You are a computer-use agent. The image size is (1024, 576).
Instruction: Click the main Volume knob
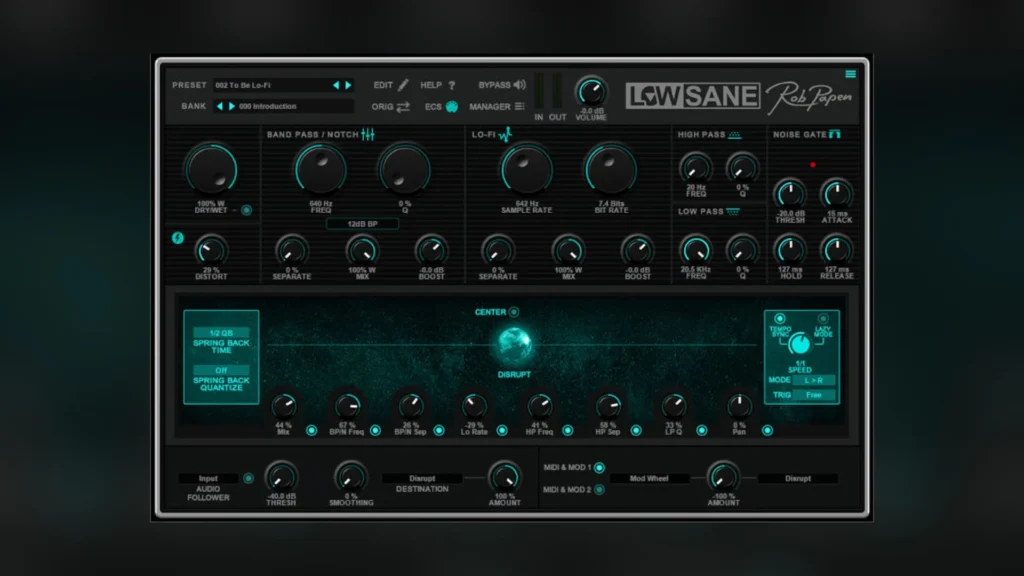pyautogui.click(x=591, y=92)
